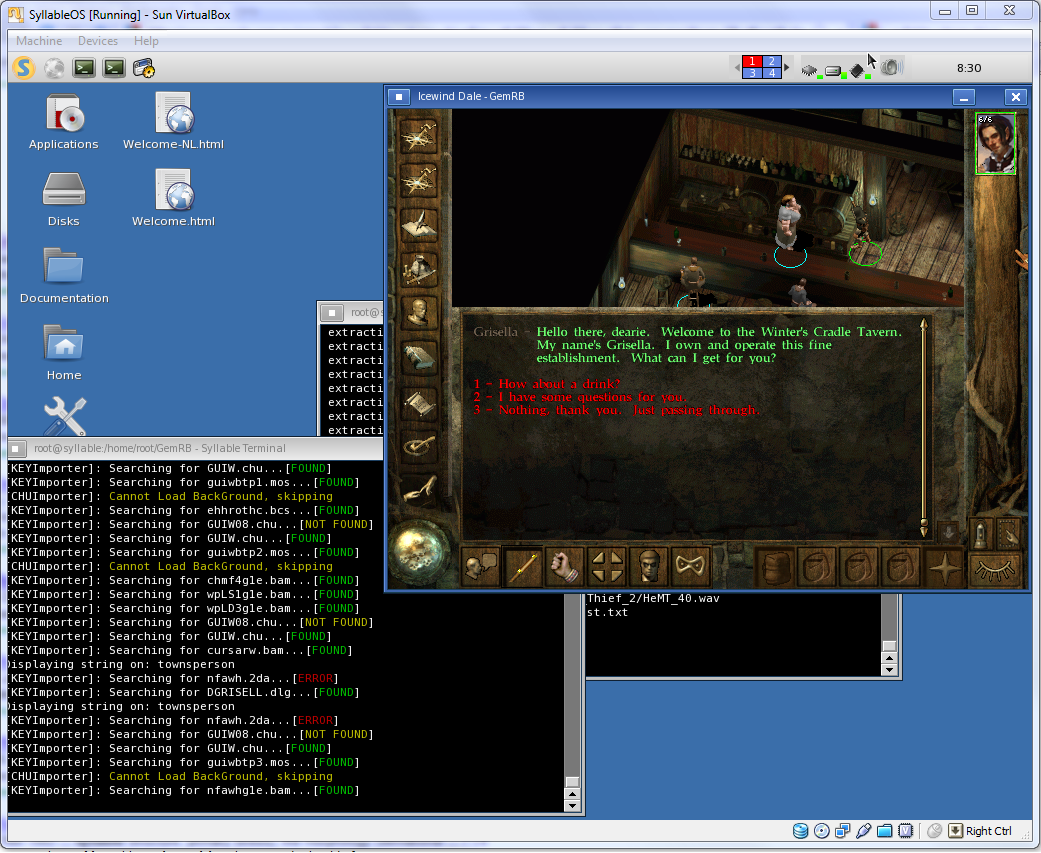The image size is (1041, 853).
Task: Click the hands icon in game sidebar
Action: coord(419,490)
